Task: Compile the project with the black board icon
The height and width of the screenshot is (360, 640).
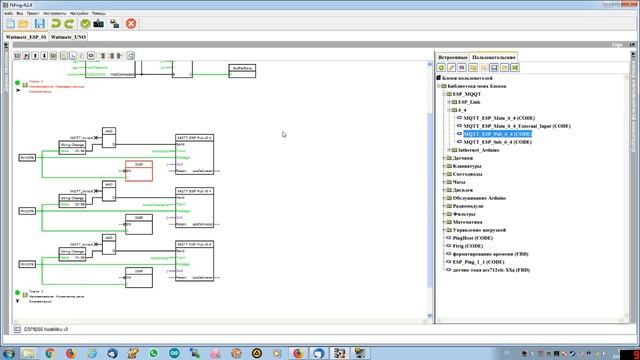Action: (99, 24)
